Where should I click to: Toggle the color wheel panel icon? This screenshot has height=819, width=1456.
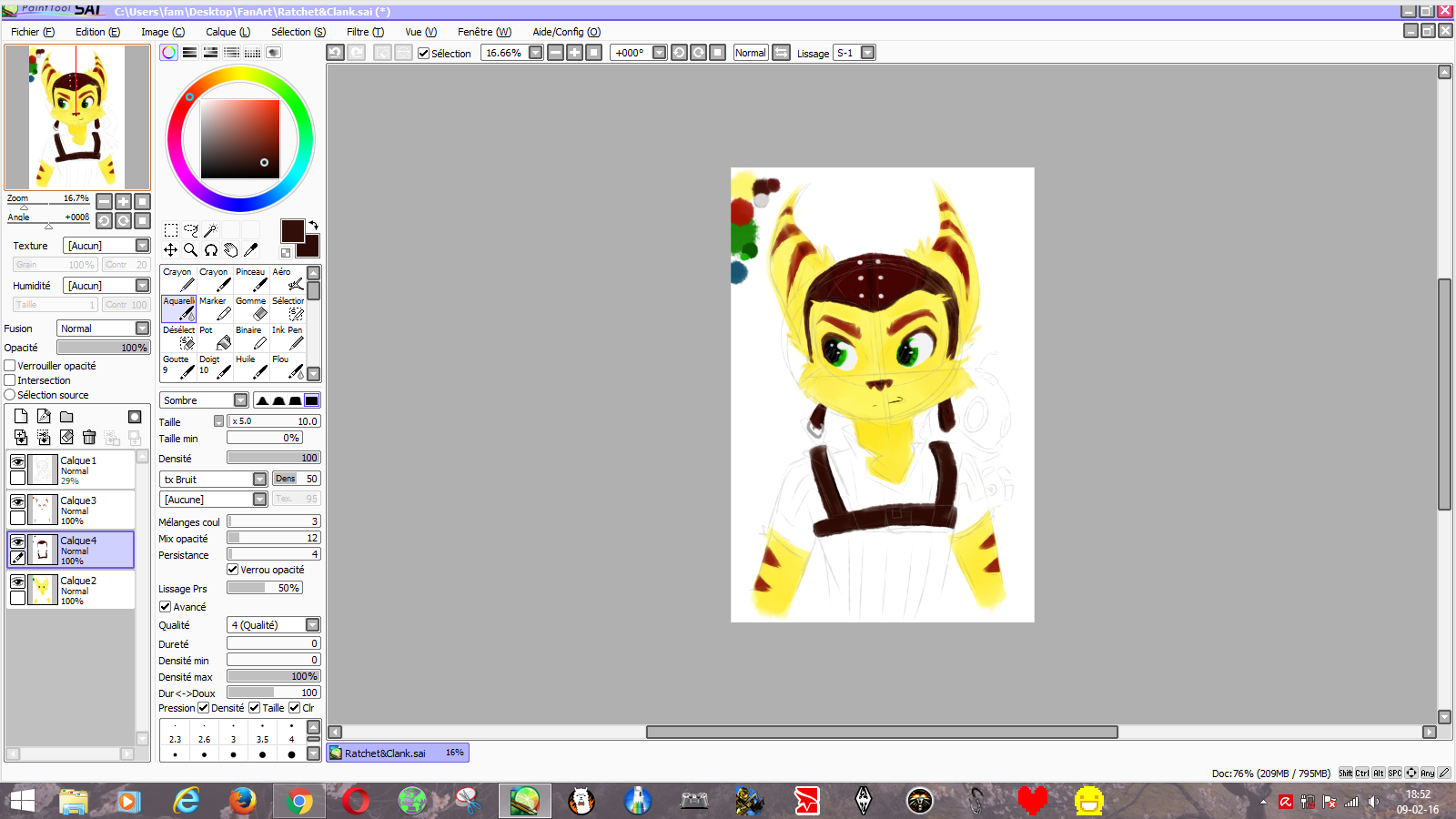click(x=168, y=53)
